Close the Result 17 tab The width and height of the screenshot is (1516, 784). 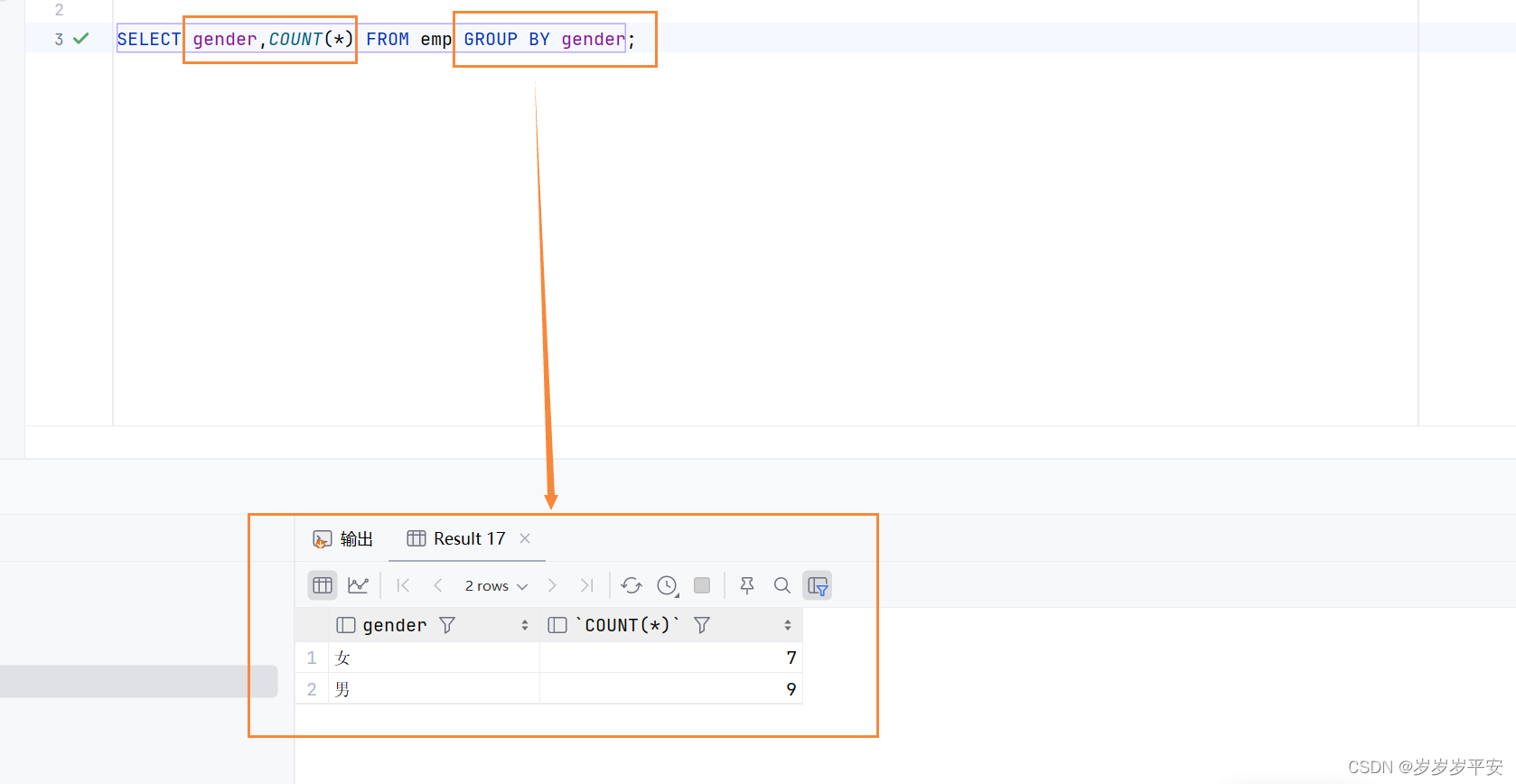525,538
